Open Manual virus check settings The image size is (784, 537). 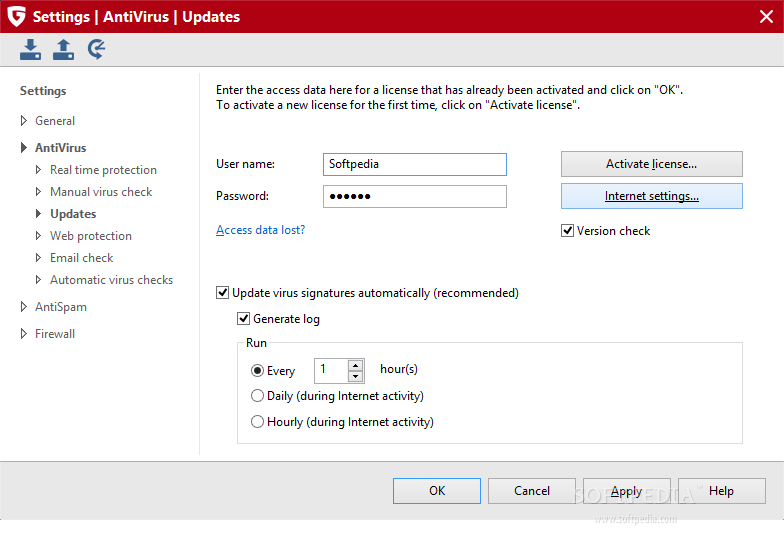101,192
